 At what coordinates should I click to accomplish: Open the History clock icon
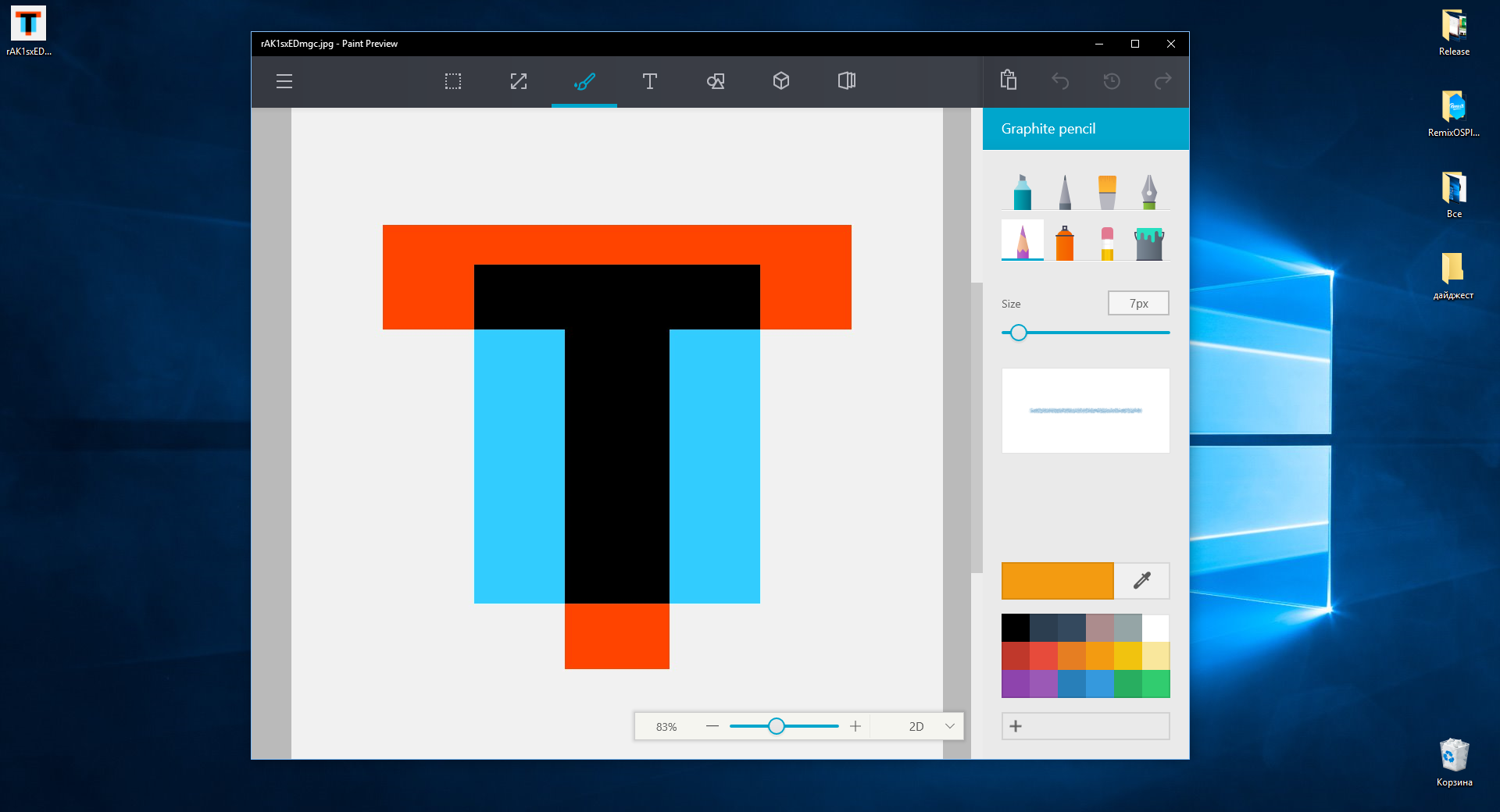pos(1112,81)
